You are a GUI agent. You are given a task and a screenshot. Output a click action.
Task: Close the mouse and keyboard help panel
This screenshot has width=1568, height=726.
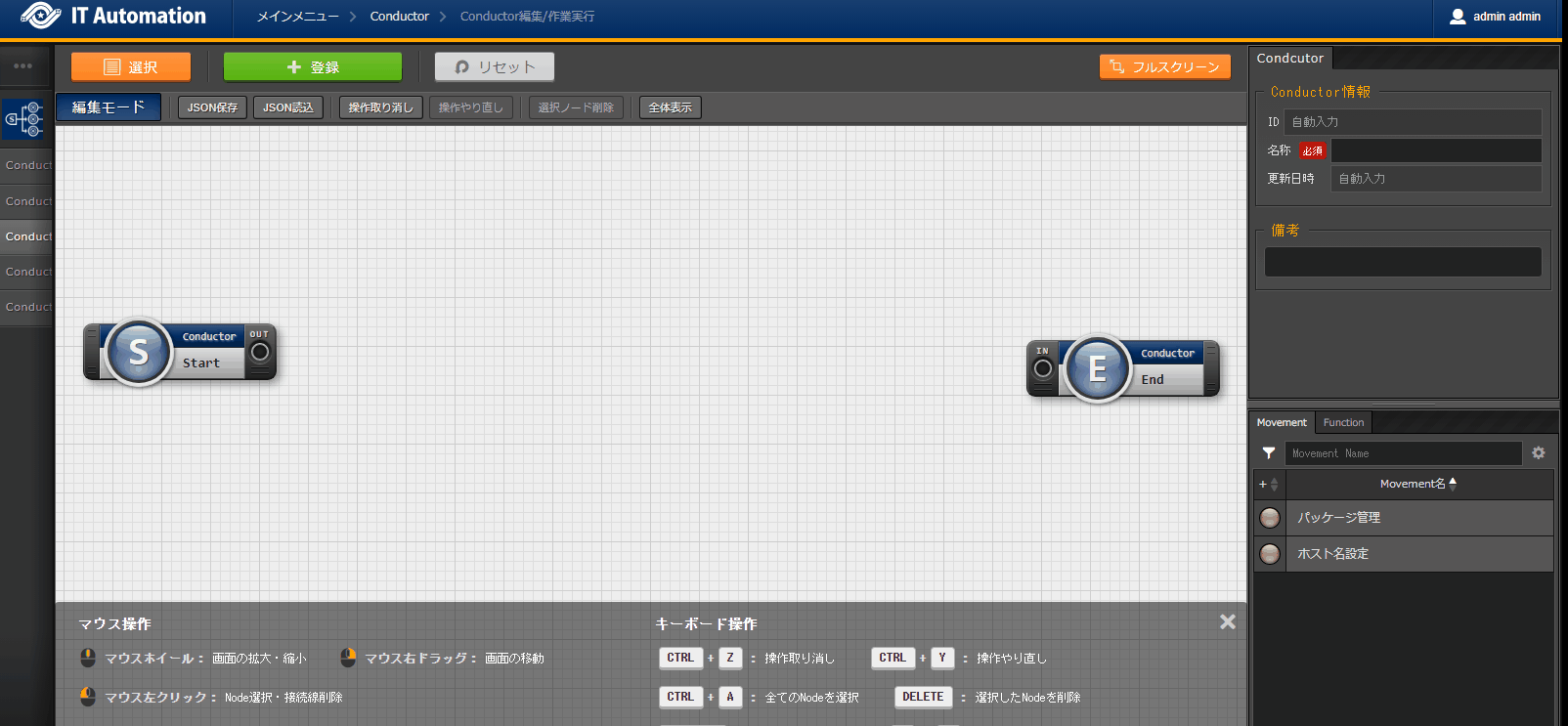tap(1228, 622)
